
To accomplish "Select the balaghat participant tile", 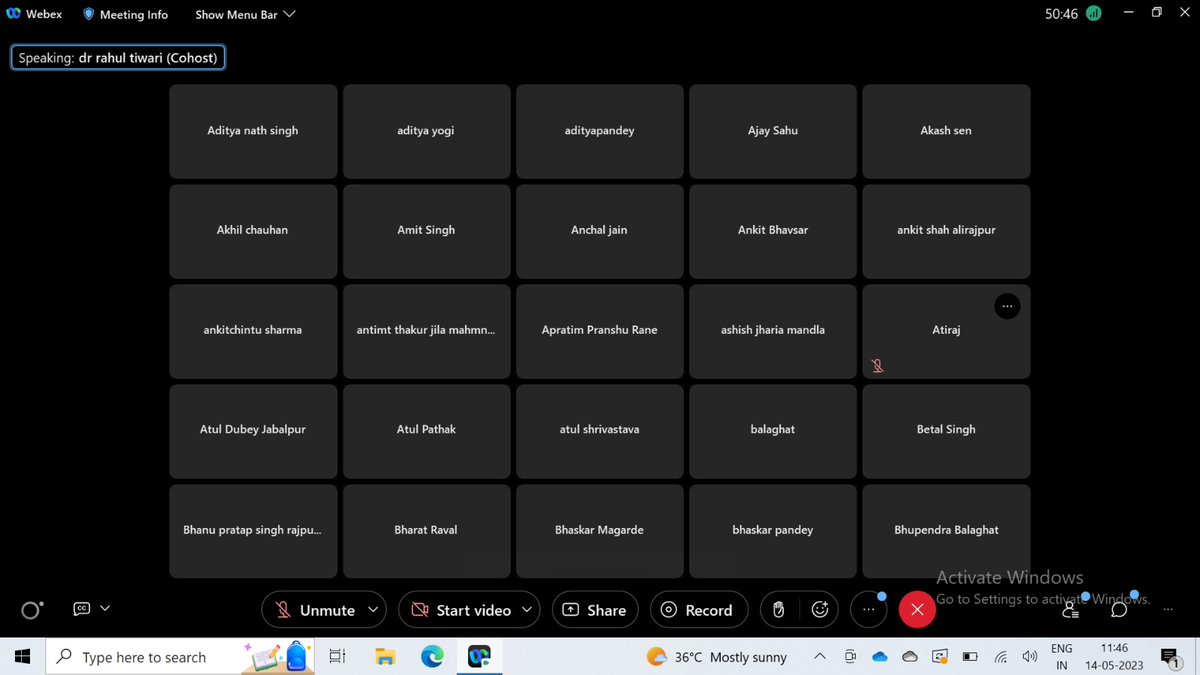I will coord(773,431).
